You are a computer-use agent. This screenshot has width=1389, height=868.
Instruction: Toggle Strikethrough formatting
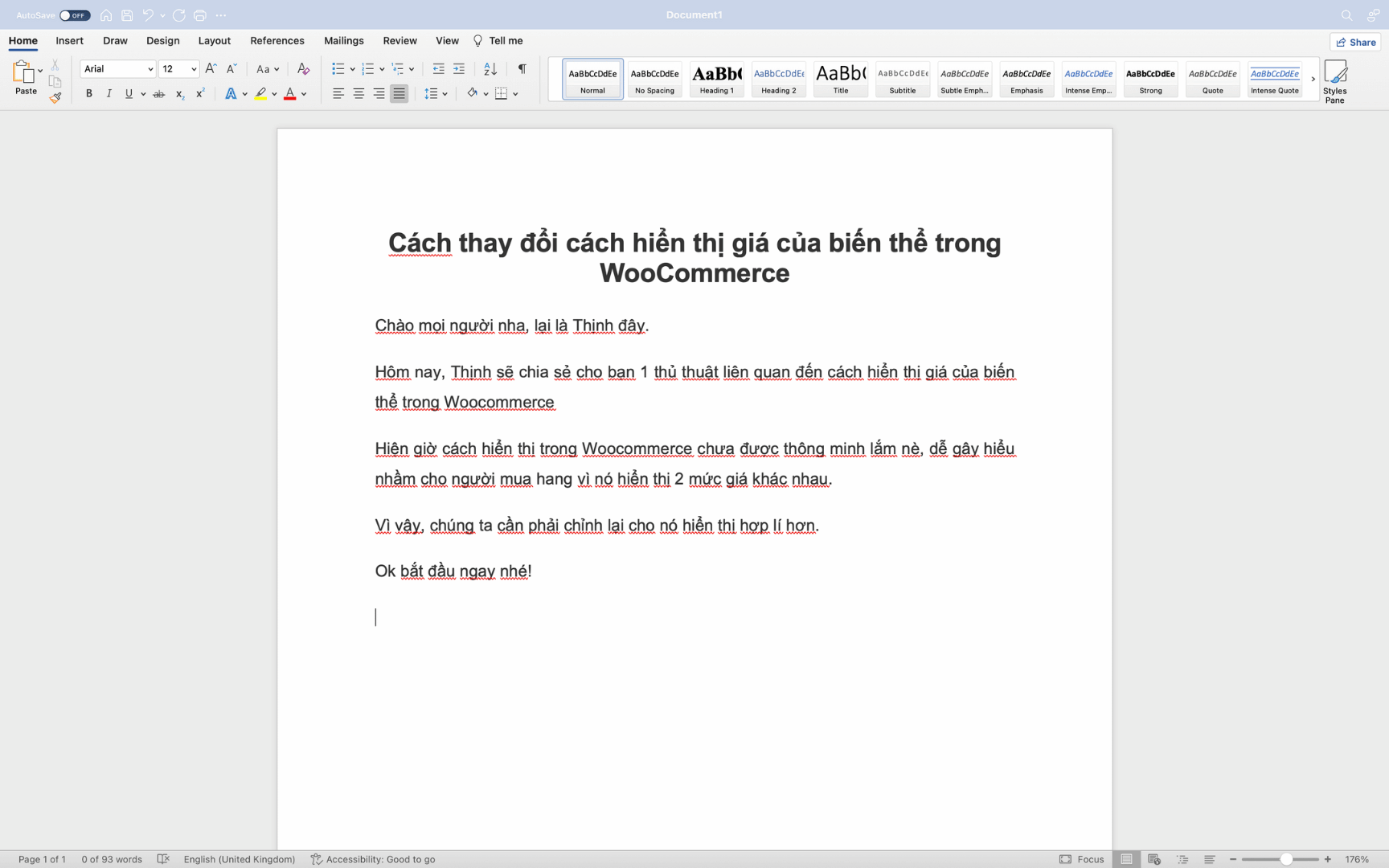159,94
